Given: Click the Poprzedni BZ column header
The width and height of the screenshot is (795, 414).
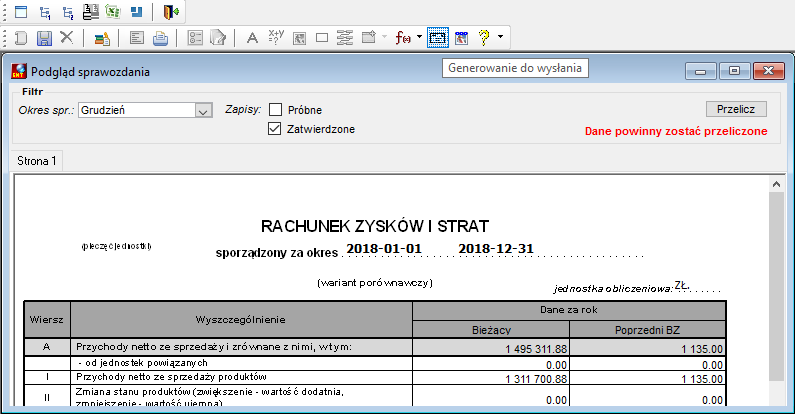Looking at the screenshot, I should tap(647, 330).
